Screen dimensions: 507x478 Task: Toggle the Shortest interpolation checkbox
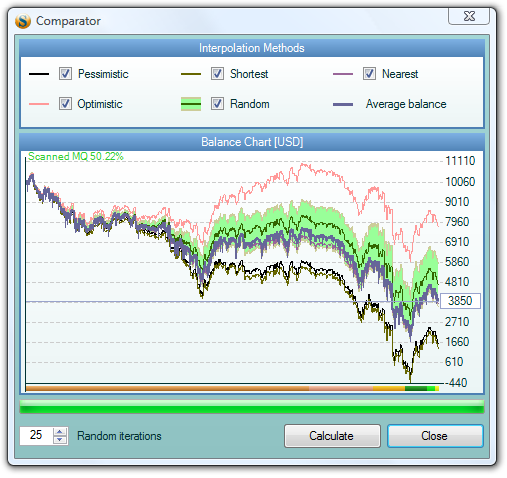click(217, 74)
